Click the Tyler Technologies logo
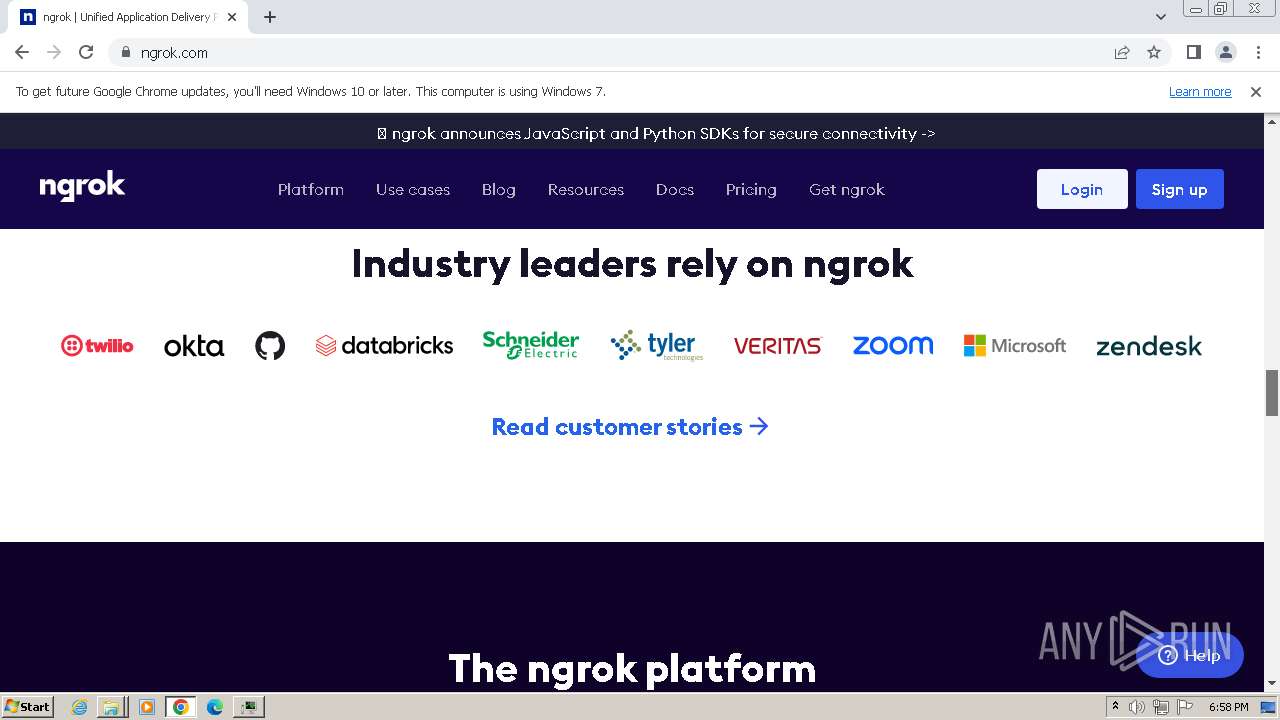Image resolution: width=1280 pixels, height=720 pixels. click(x=657, y=345)
